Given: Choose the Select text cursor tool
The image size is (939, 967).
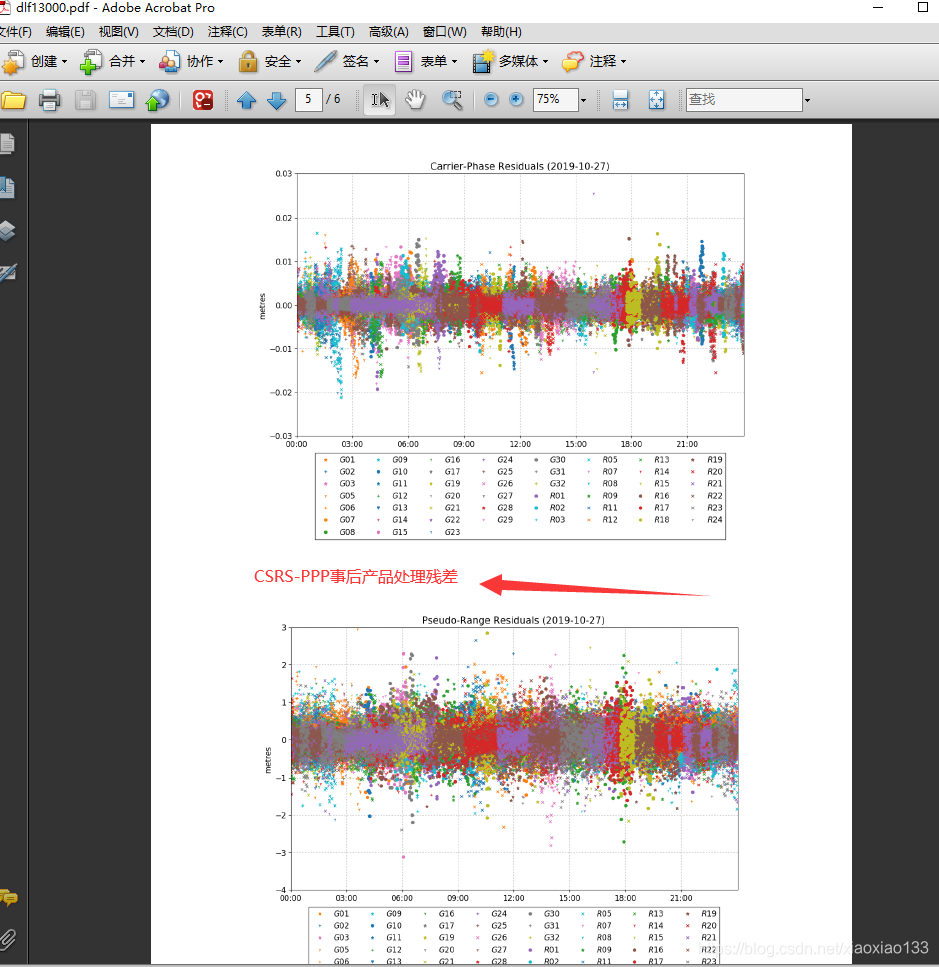Looking at the screenshot, I should [x=380, y=100].
